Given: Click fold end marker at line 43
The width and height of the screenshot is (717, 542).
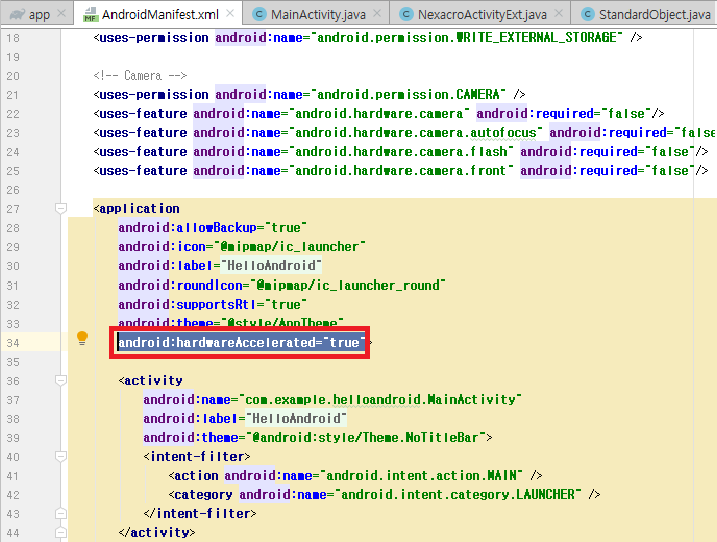Looking at the screenshot, I should [60, 513].
